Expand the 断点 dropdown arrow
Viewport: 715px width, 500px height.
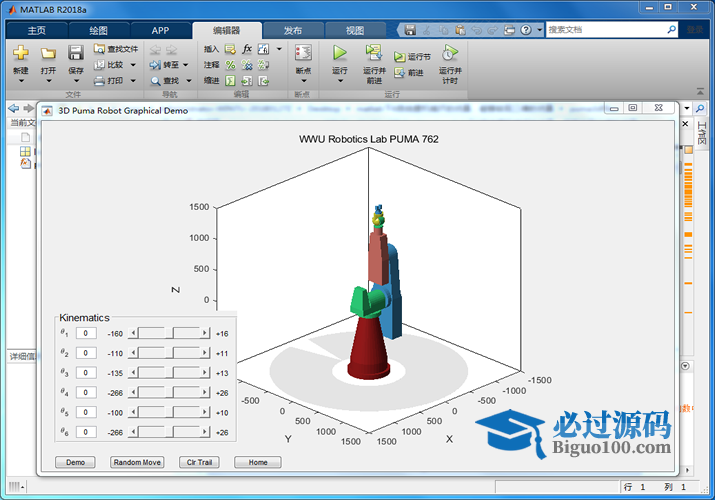click(x=304, y=81)
